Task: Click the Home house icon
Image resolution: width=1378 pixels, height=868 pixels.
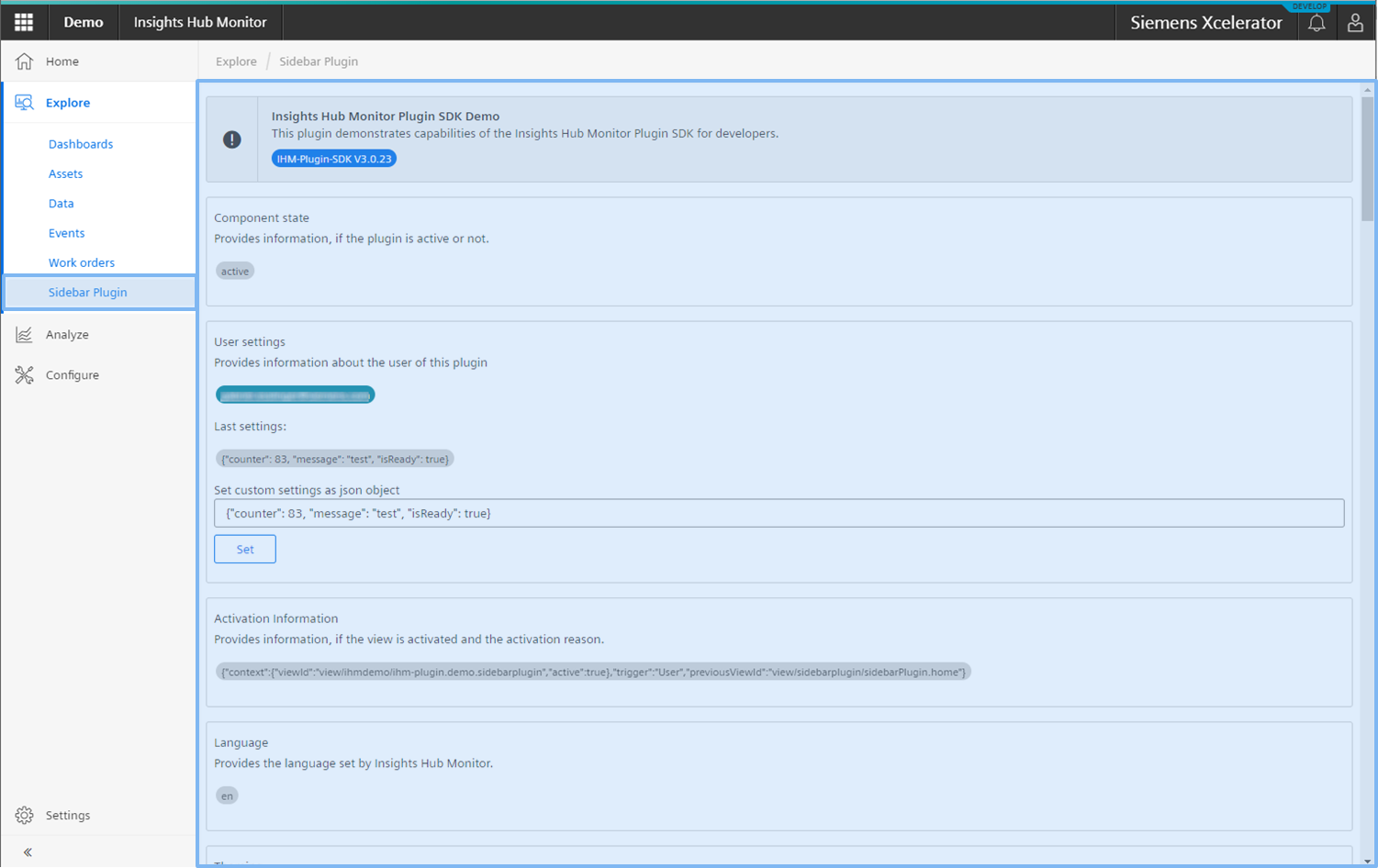Action: [24, 61]
